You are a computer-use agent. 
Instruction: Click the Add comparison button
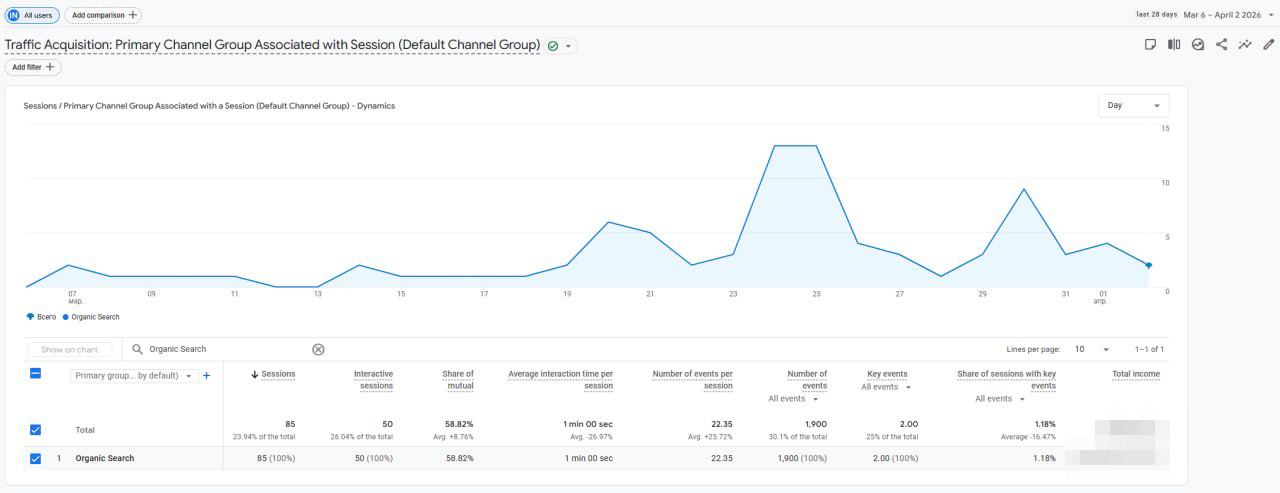pos(103,15)
